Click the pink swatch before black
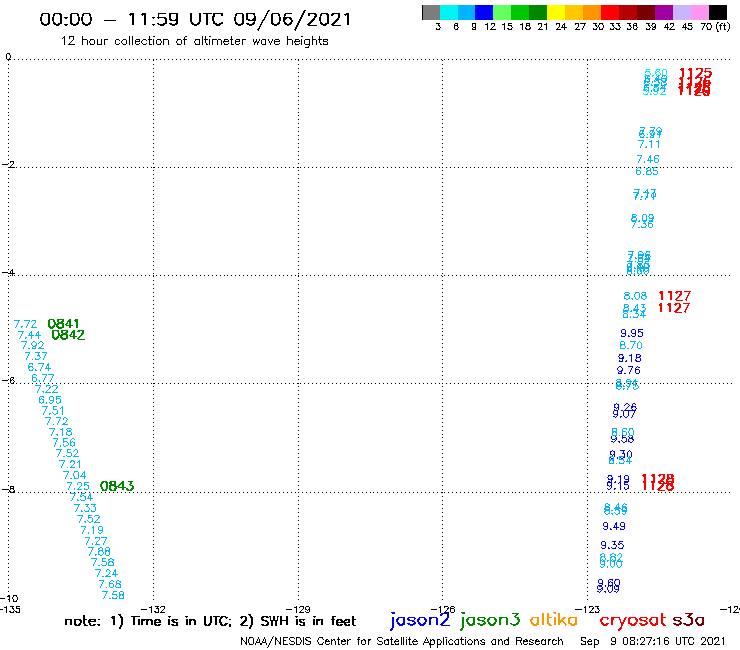Screen dimensions: 740x650 (700, 12)
